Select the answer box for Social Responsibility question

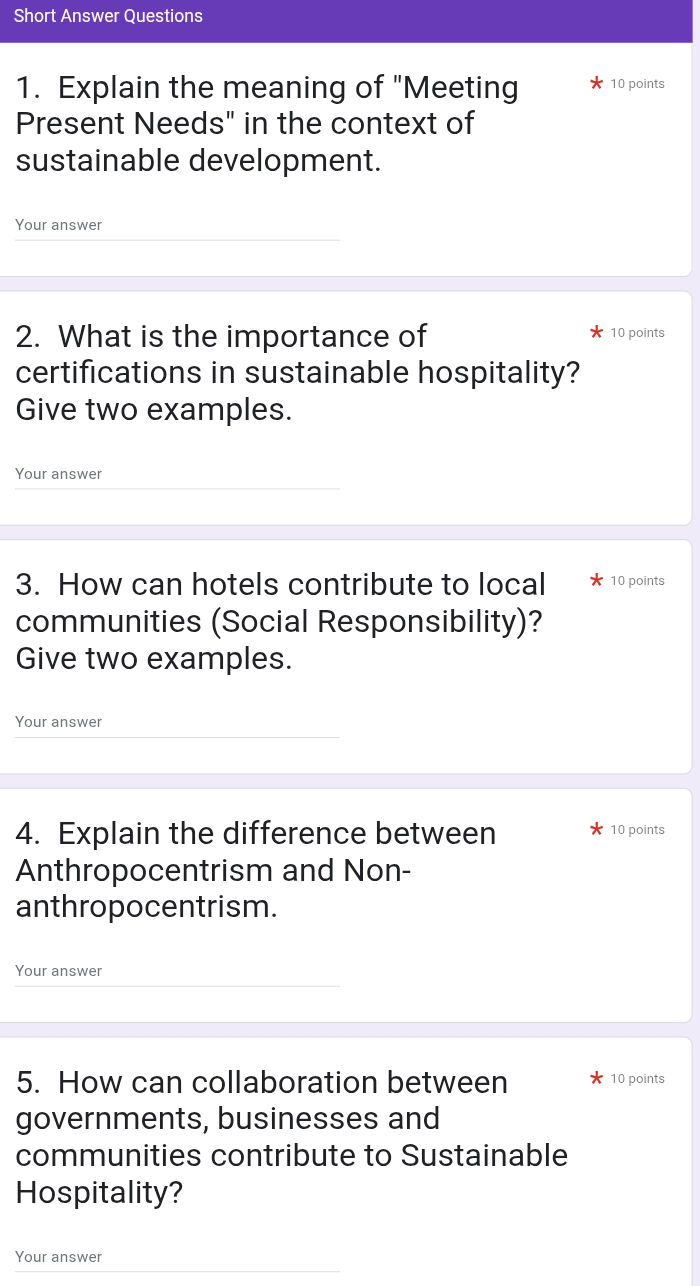coord(176,722)
